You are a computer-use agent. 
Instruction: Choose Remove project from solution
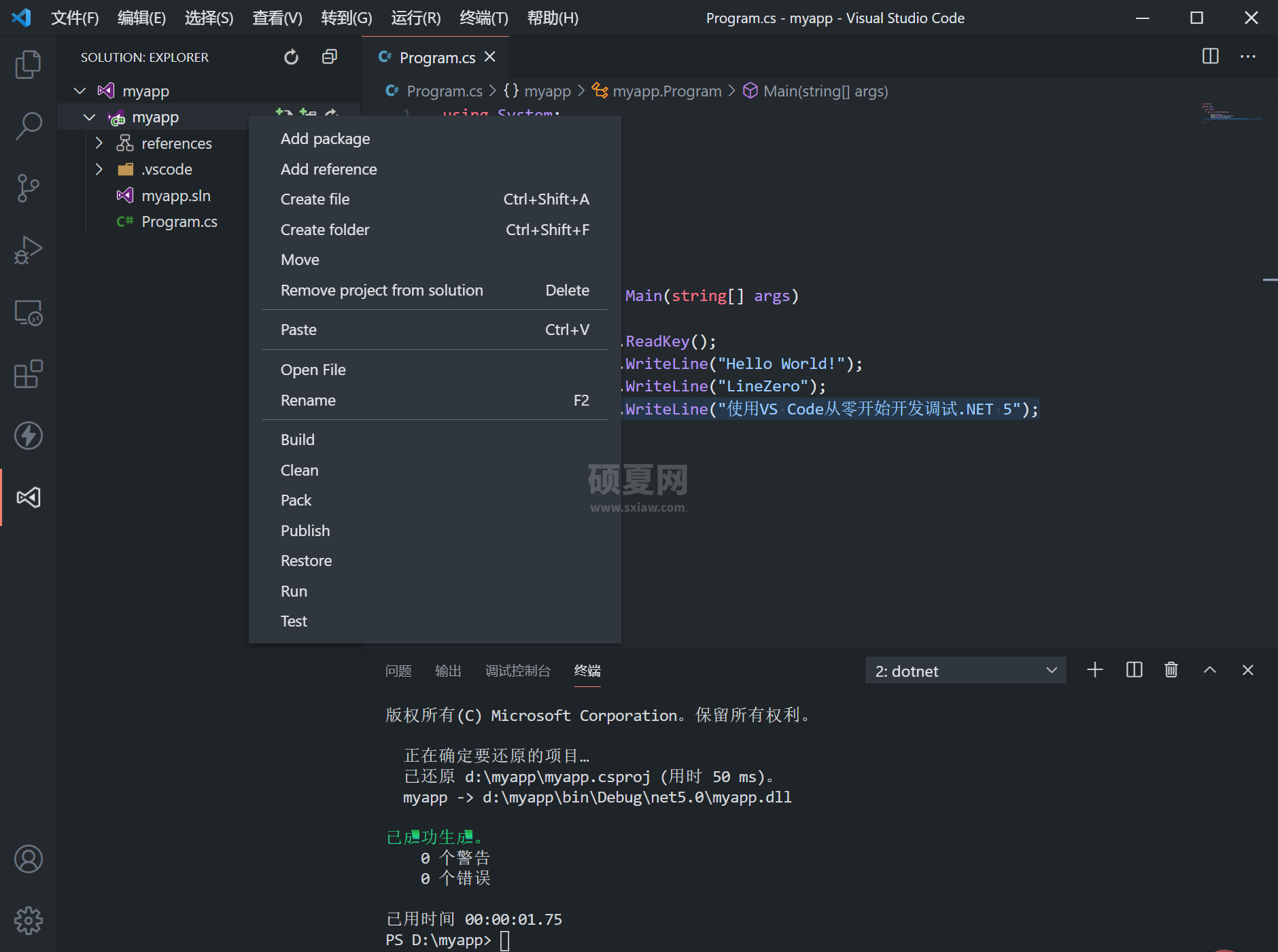pyautogui.click(x=435, y=290)
